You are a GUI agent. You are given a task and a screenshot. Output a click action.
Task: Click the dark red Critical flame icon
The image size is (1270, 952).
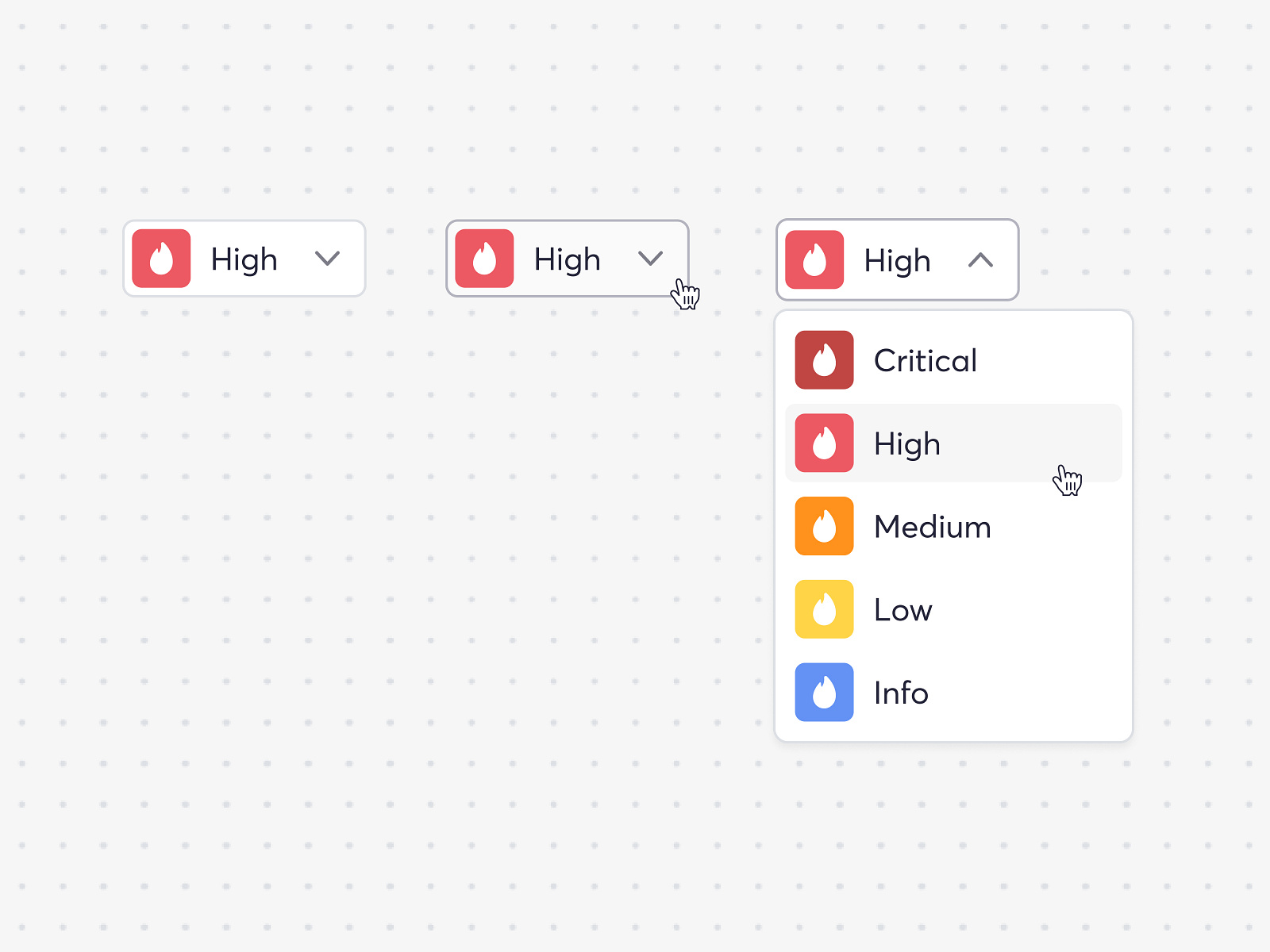823,359
